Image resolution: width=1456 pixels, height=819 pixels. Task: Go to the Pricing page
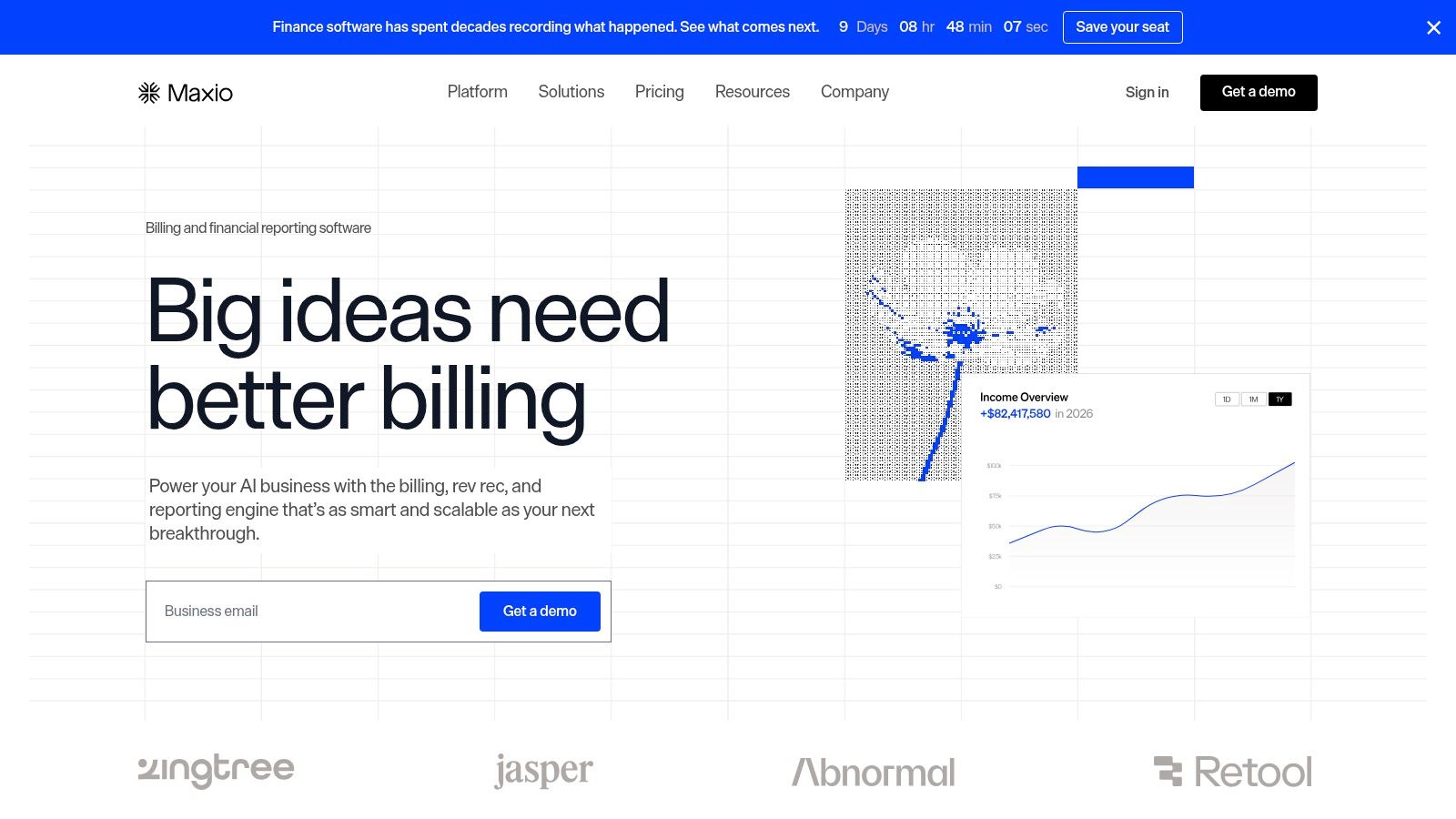coord(660,92)
